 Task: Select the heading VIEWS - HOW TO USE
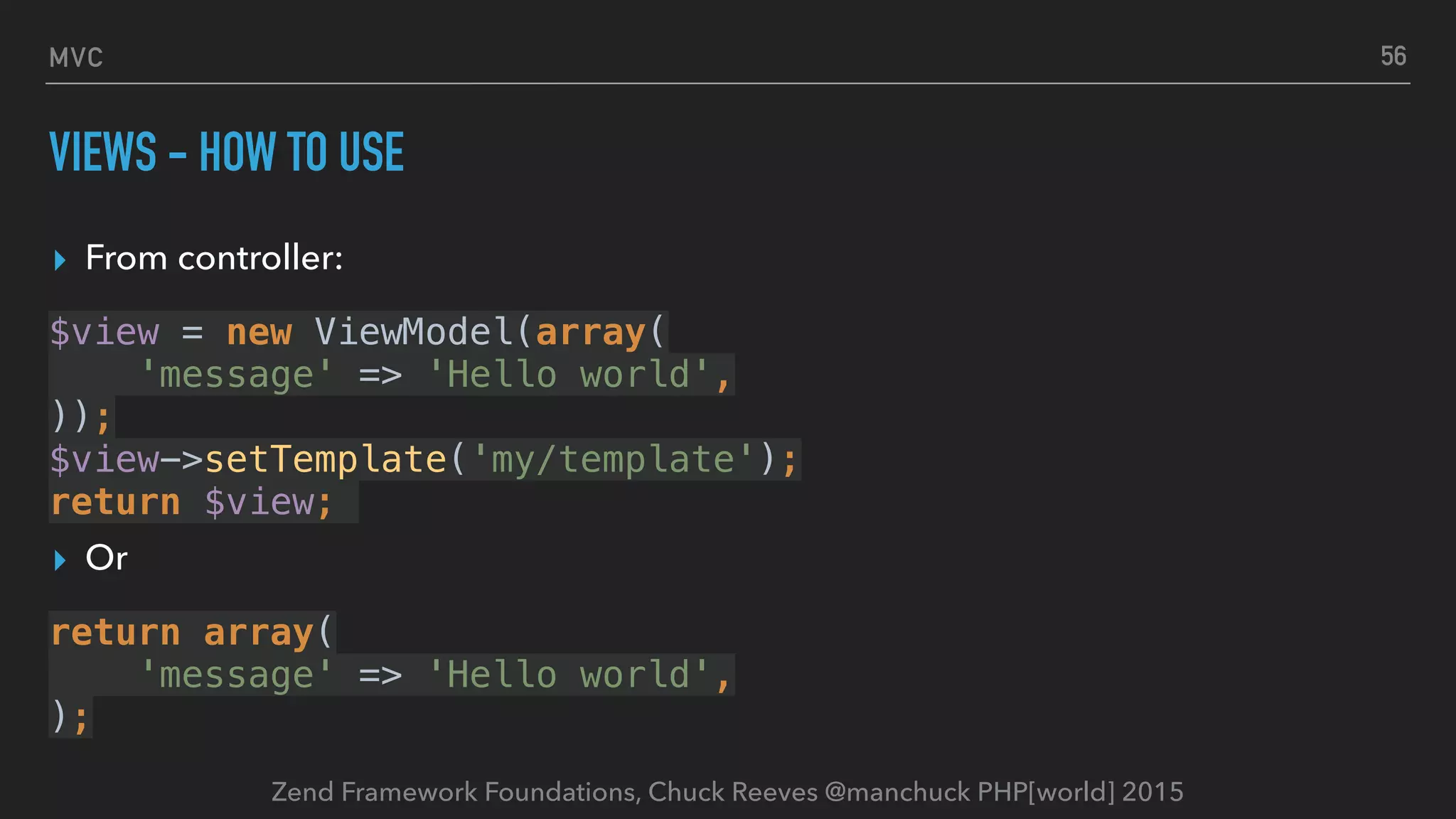[227, 152]
